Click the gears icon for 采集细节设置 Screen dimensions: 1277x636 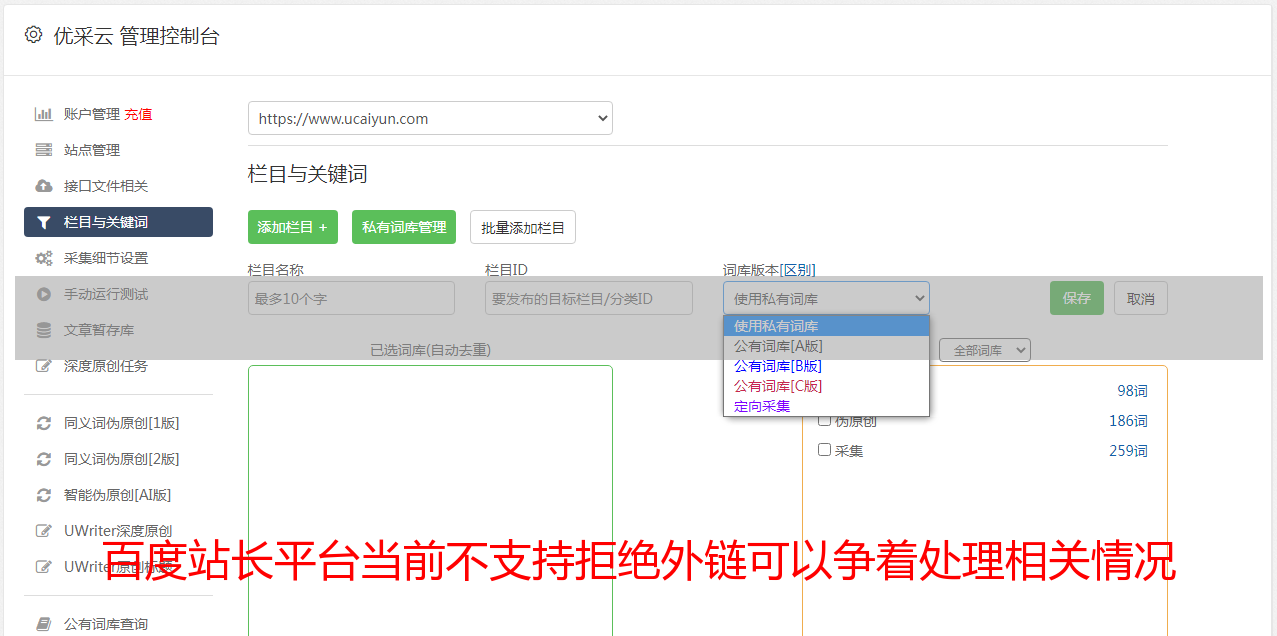pyautogui.click(x=43, y=258)
